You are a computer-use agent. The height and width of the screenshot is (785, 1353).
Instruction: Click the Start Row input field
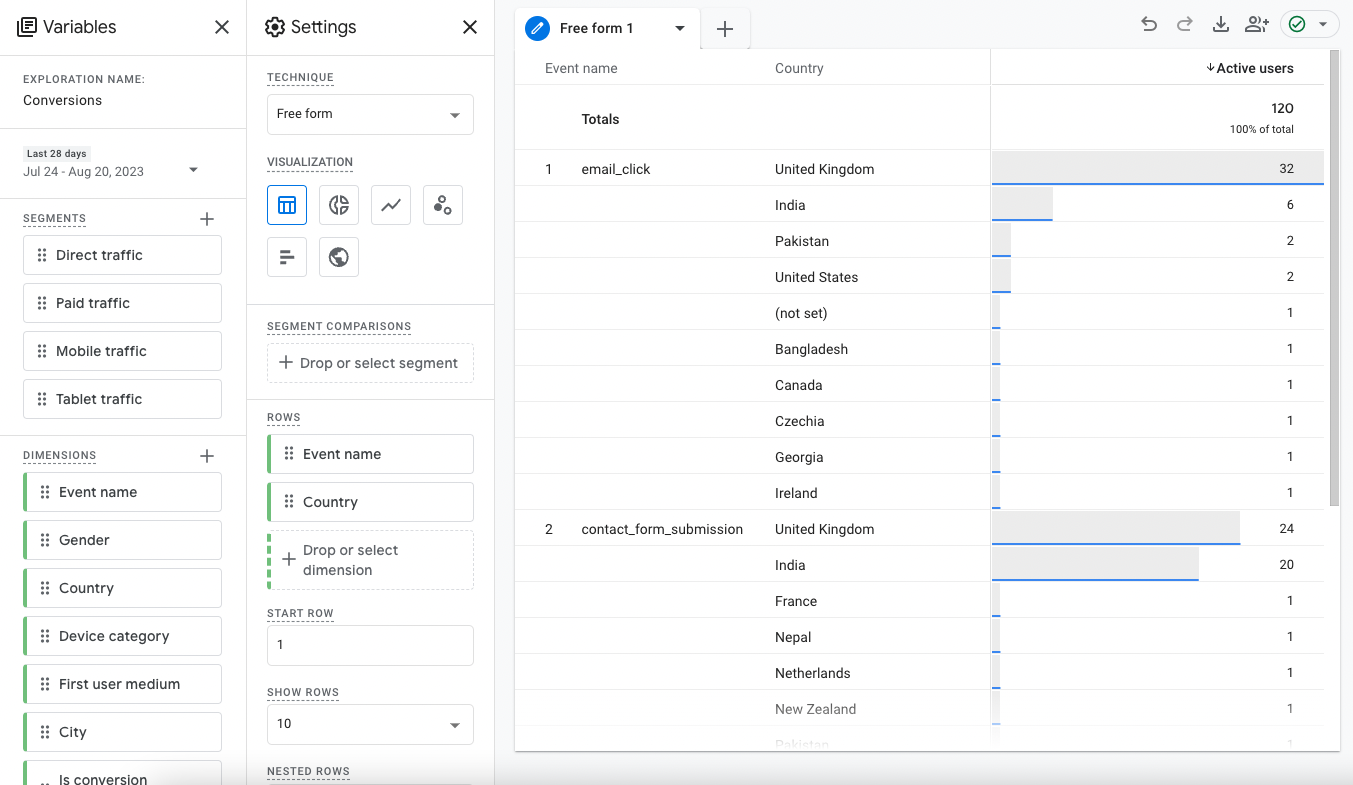pos(370,645)
